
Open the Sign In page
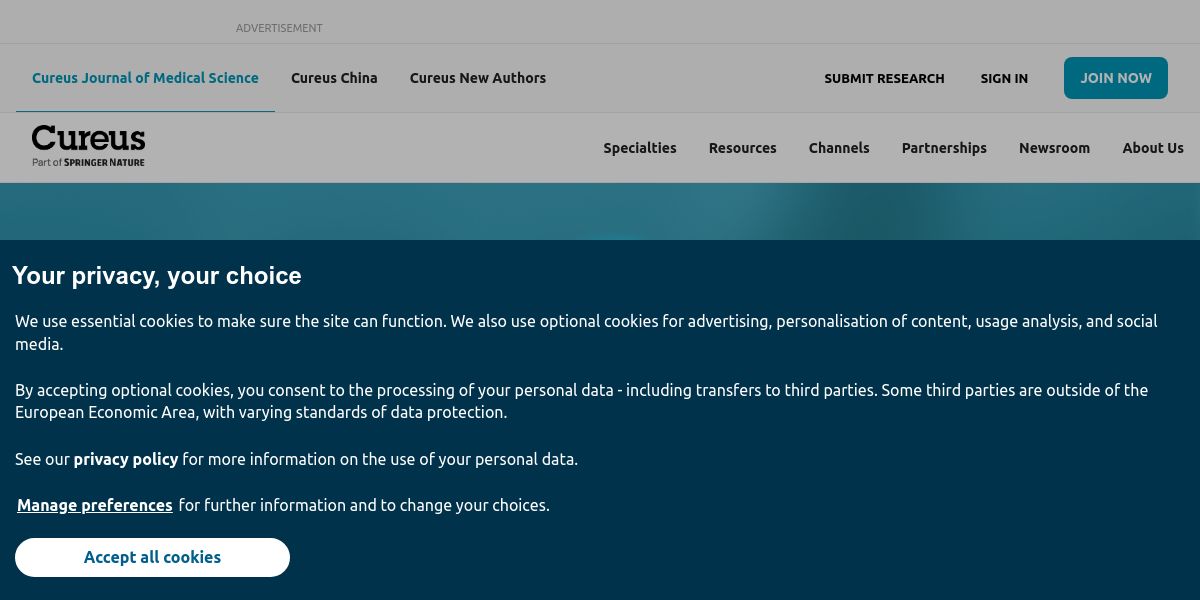[x=1004, y=78]
